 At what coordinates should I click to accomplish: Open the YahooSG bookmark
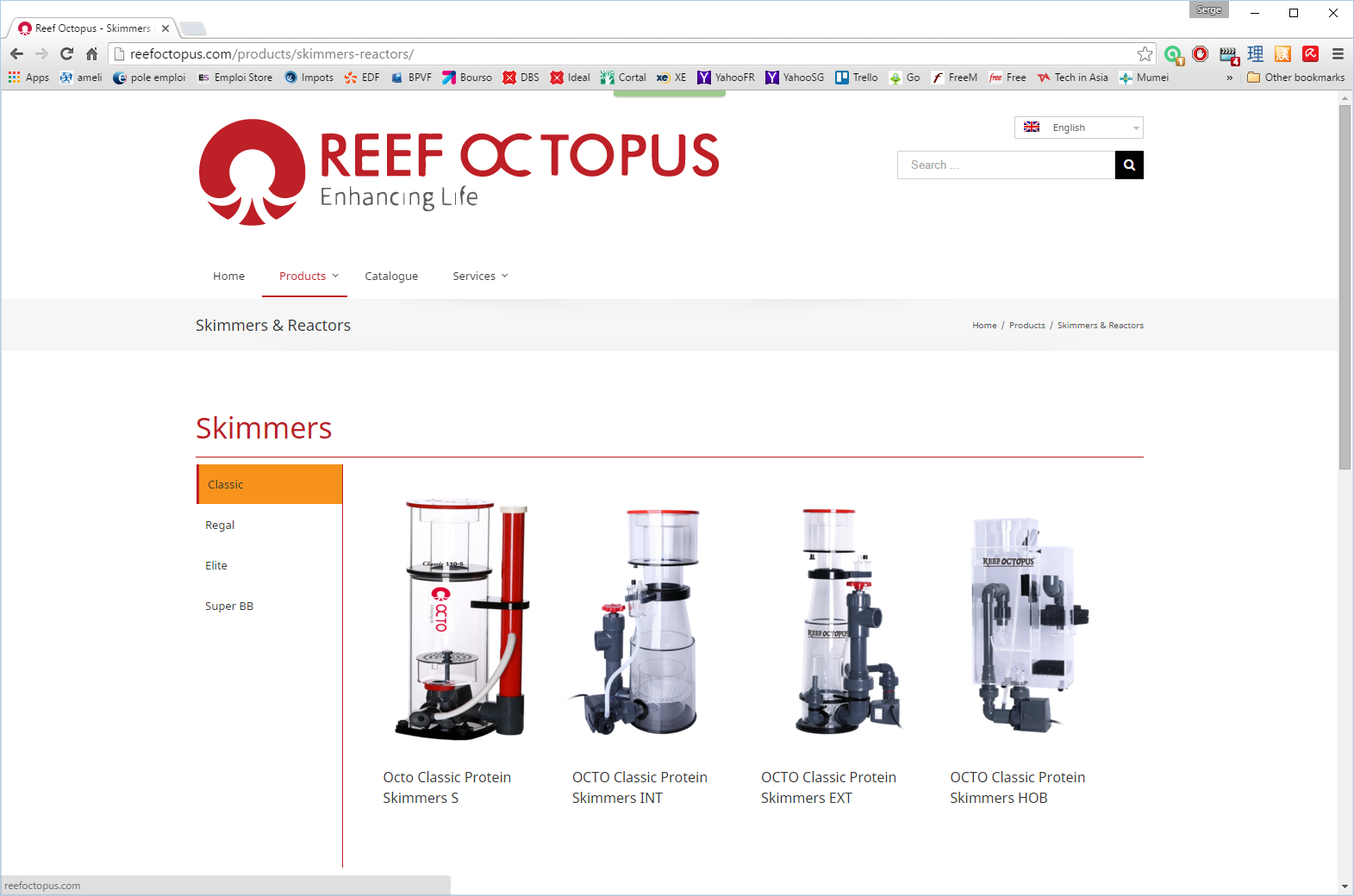tap(795, 78)
